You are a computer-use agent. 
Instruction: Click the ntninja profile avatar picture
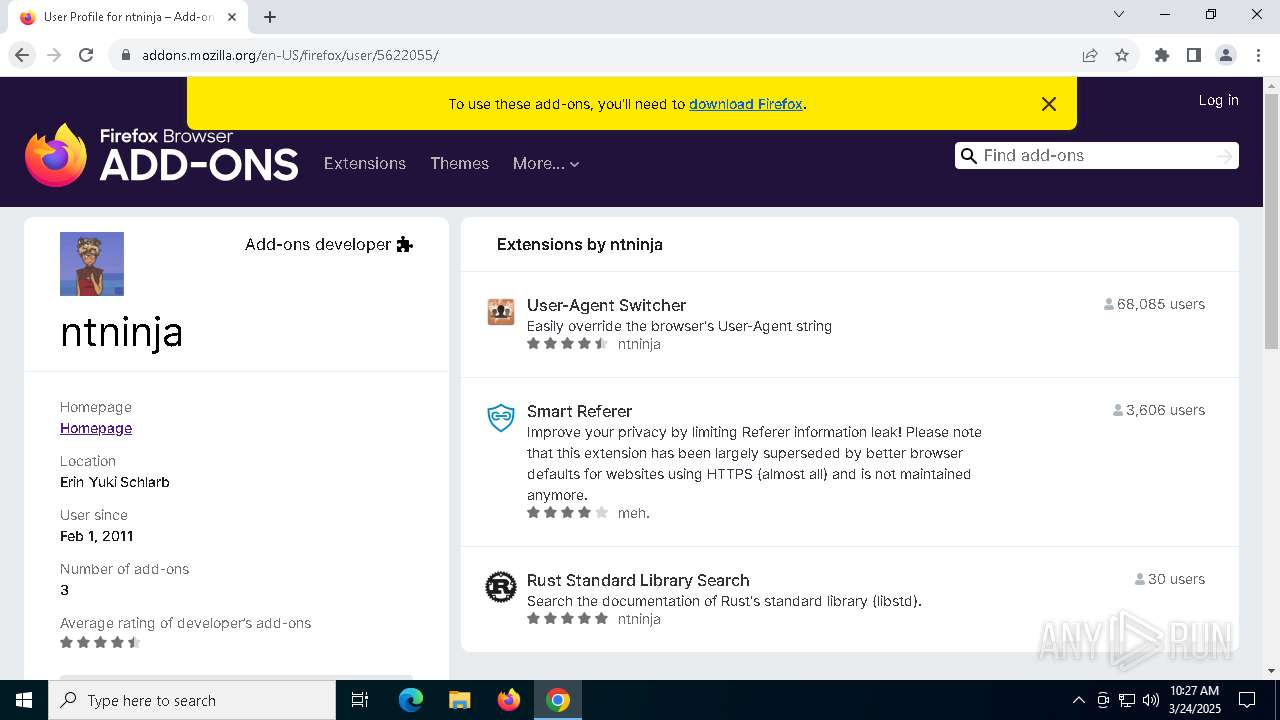pos(92,264)
